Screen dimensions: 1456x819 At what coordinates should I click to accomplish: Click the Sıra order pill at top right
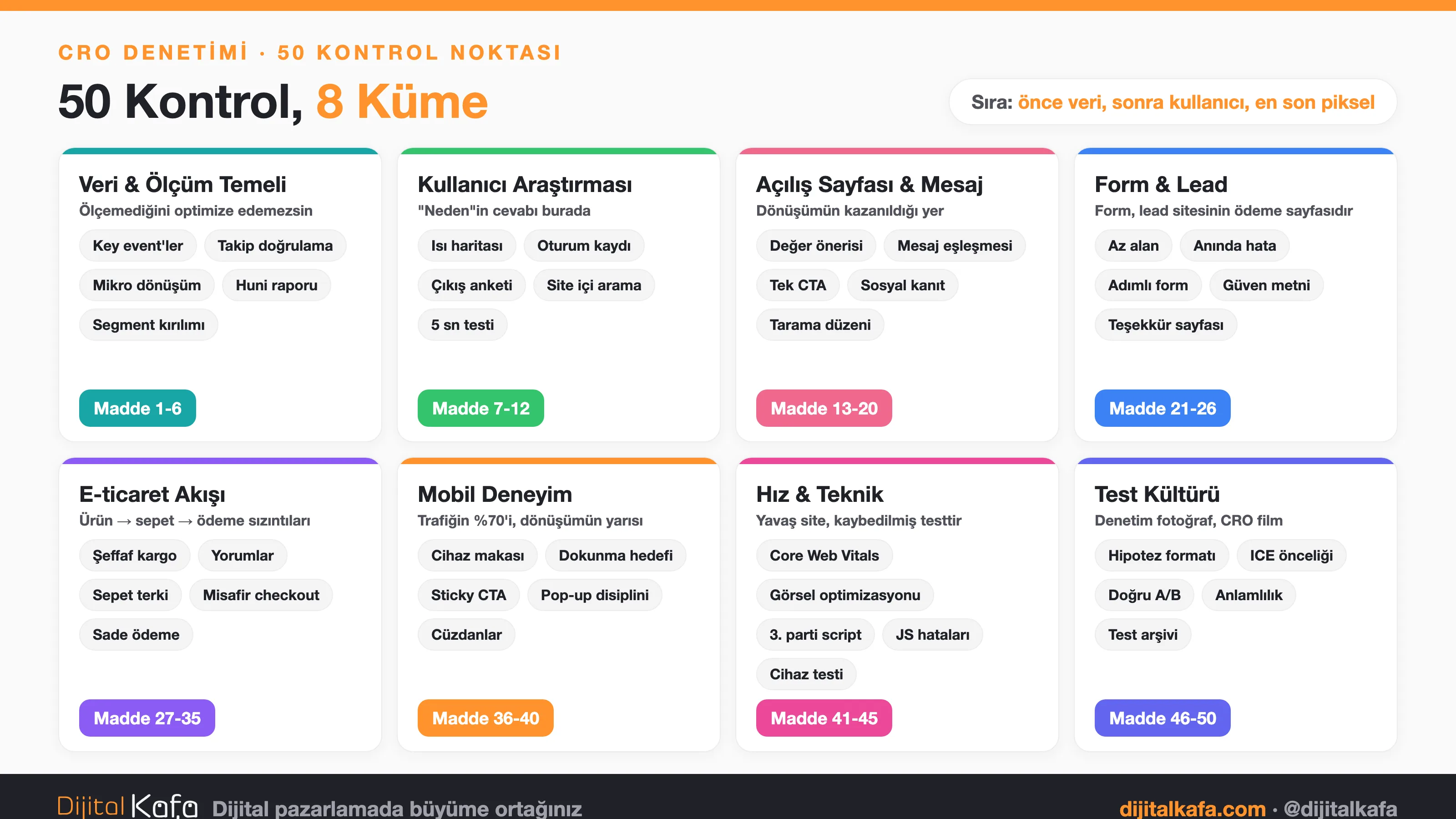point(1173,102)
